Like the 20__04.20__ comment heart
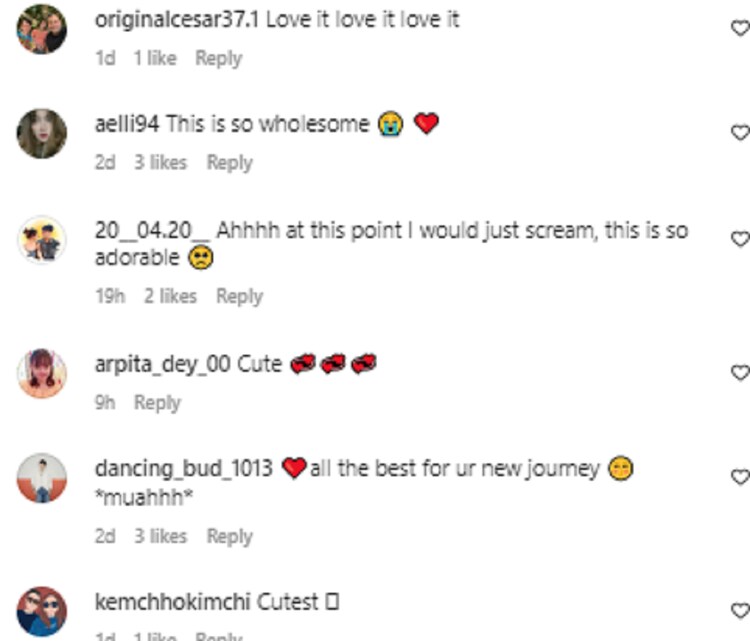750x641 pixels. 739,239
